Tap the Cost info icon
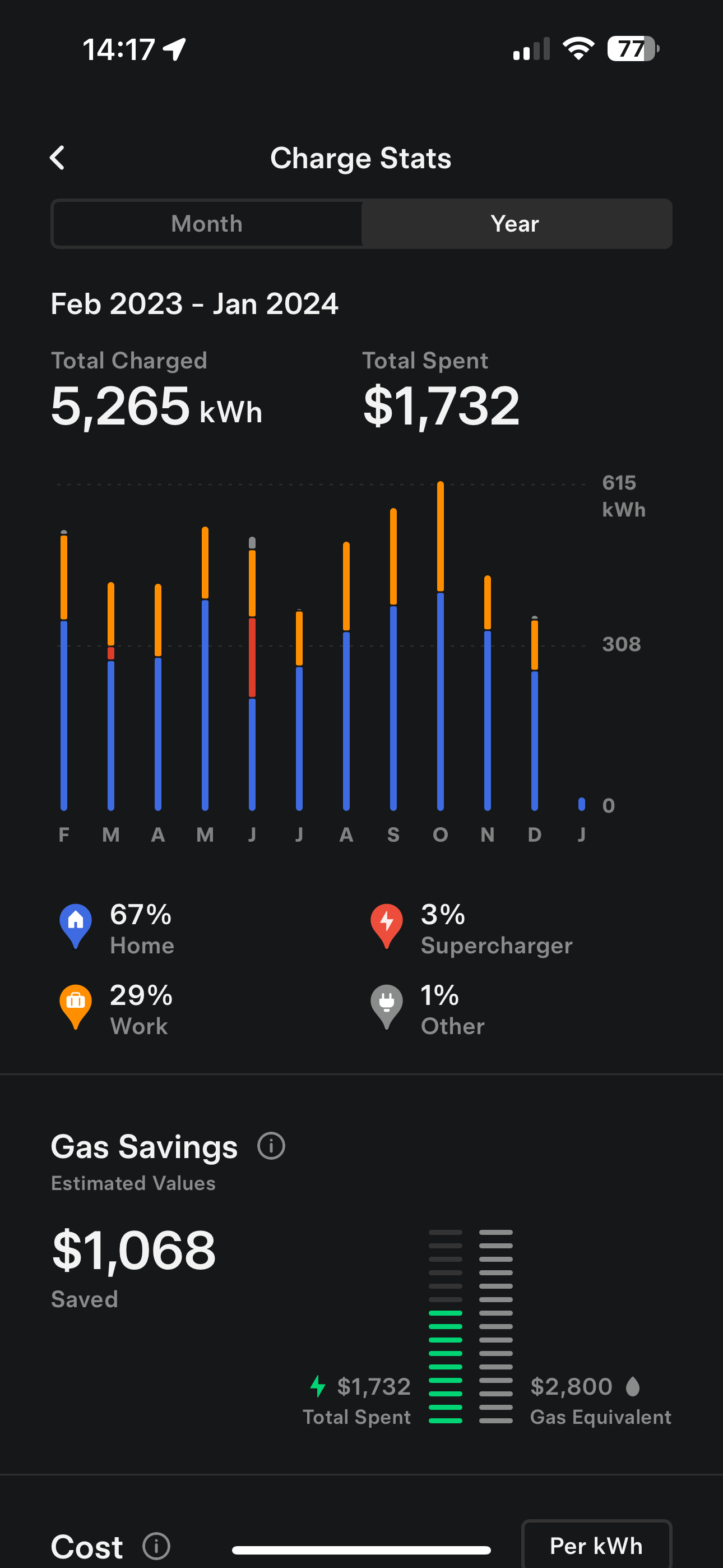 point(156,1546)
